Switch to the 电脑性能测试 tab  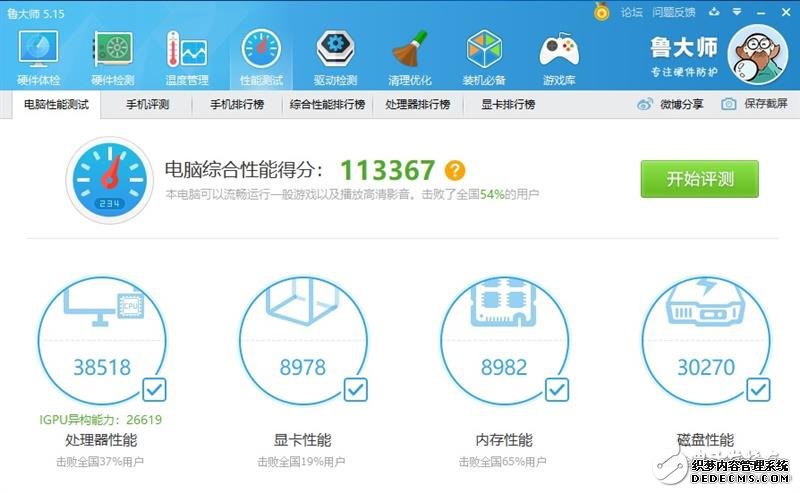[57, 105]
